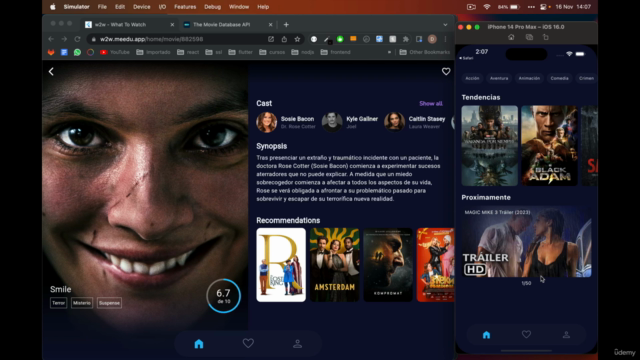
Task: Bookmark this page with the star icon
Action: coord(297,39)
